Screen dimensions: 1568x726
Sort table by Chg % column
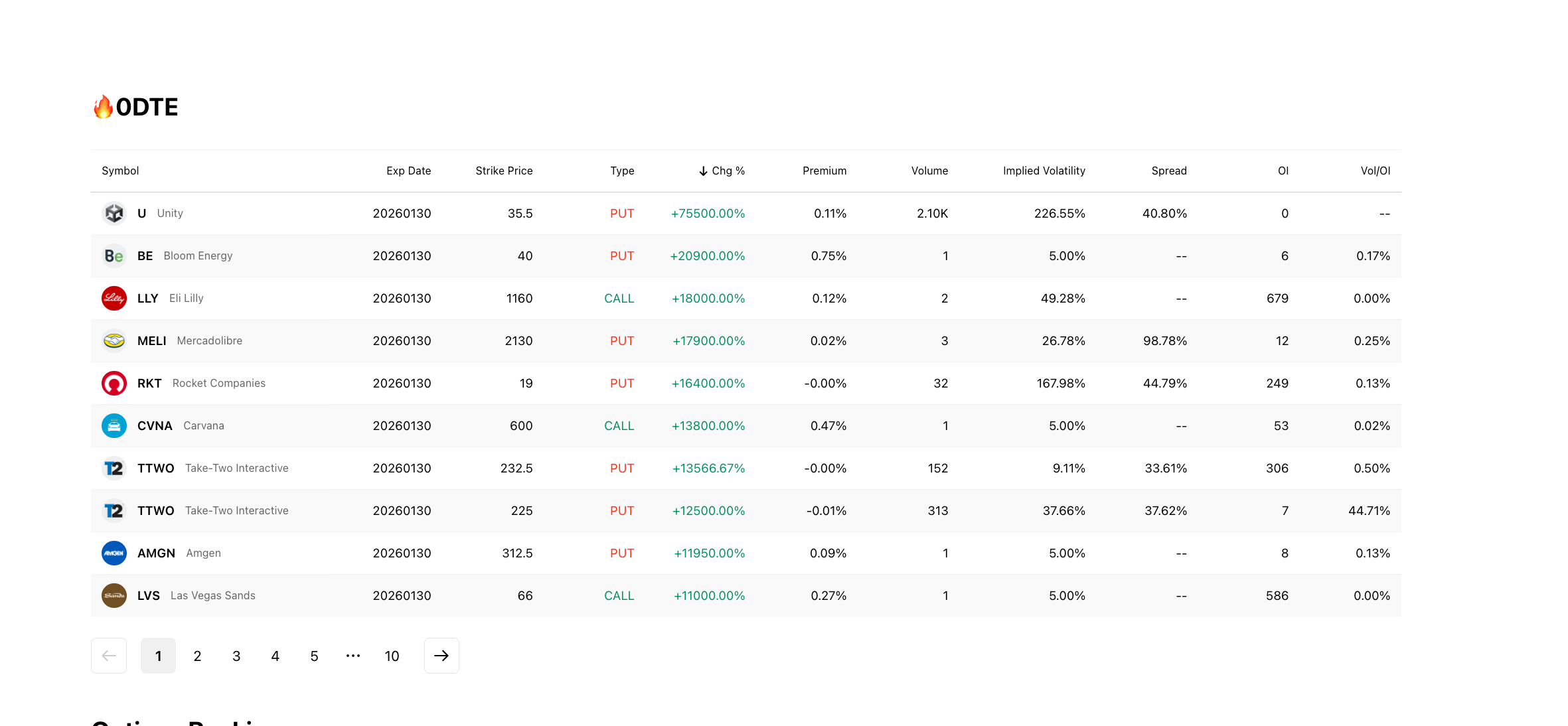[722, 171]
